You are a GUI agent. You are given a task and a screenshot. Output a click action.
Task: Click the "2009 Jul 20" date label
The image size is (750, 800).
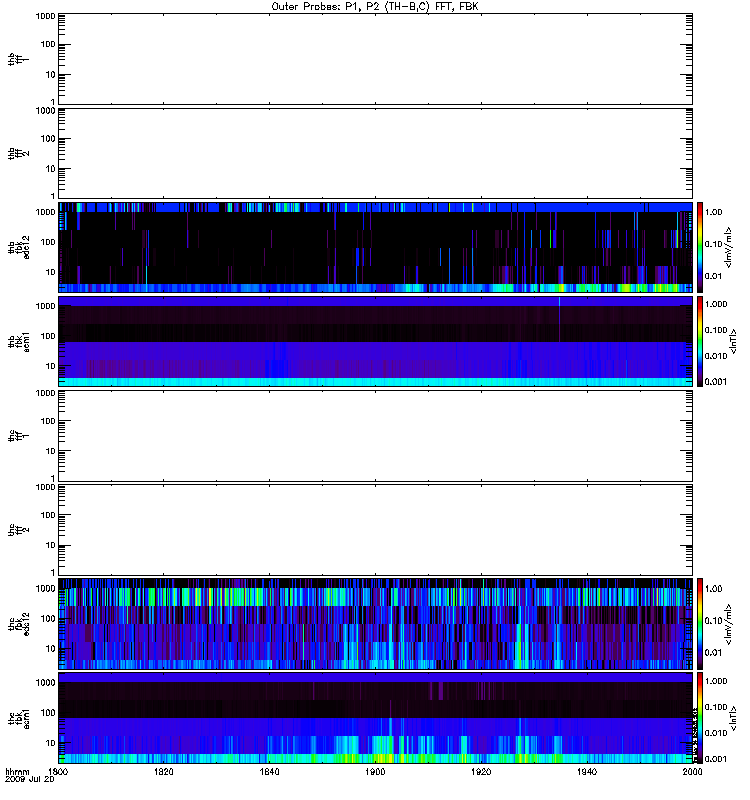click(x=29, y=780)
